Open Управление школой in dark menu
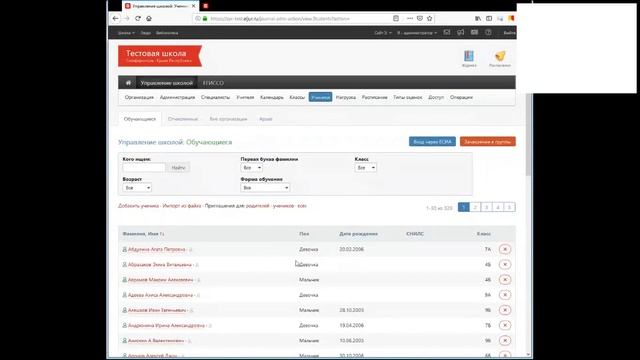The image size is (640, 360). point(167,82)
